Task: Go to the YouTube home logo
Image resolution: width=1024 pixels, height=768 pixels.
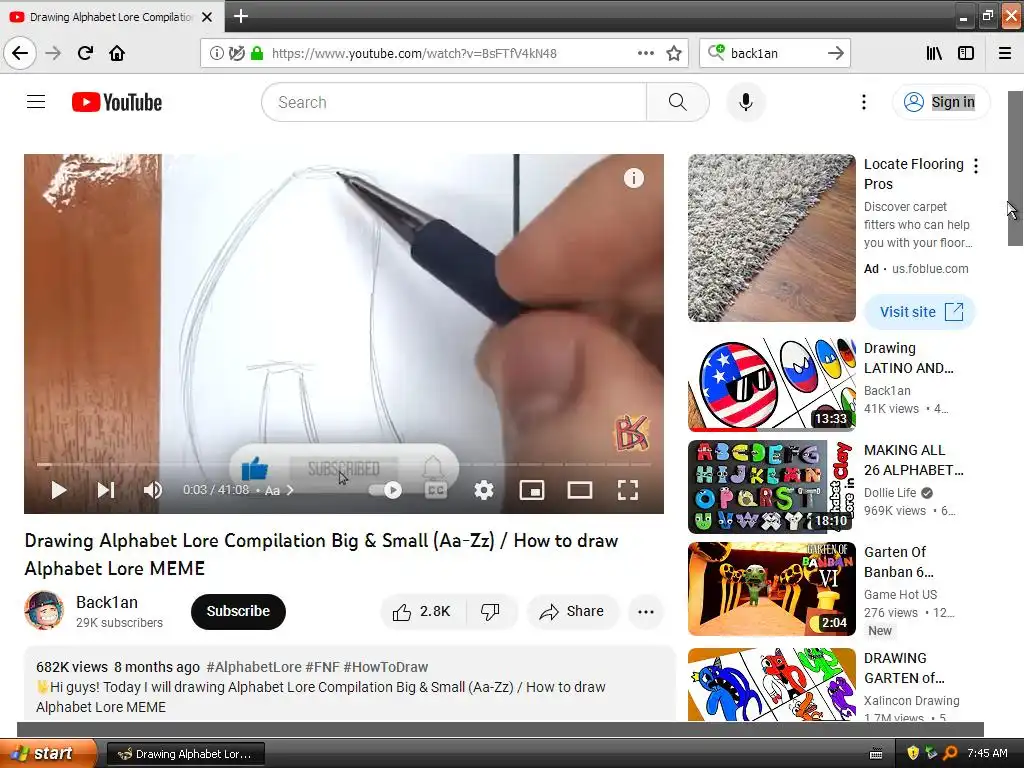Action: 117,103
